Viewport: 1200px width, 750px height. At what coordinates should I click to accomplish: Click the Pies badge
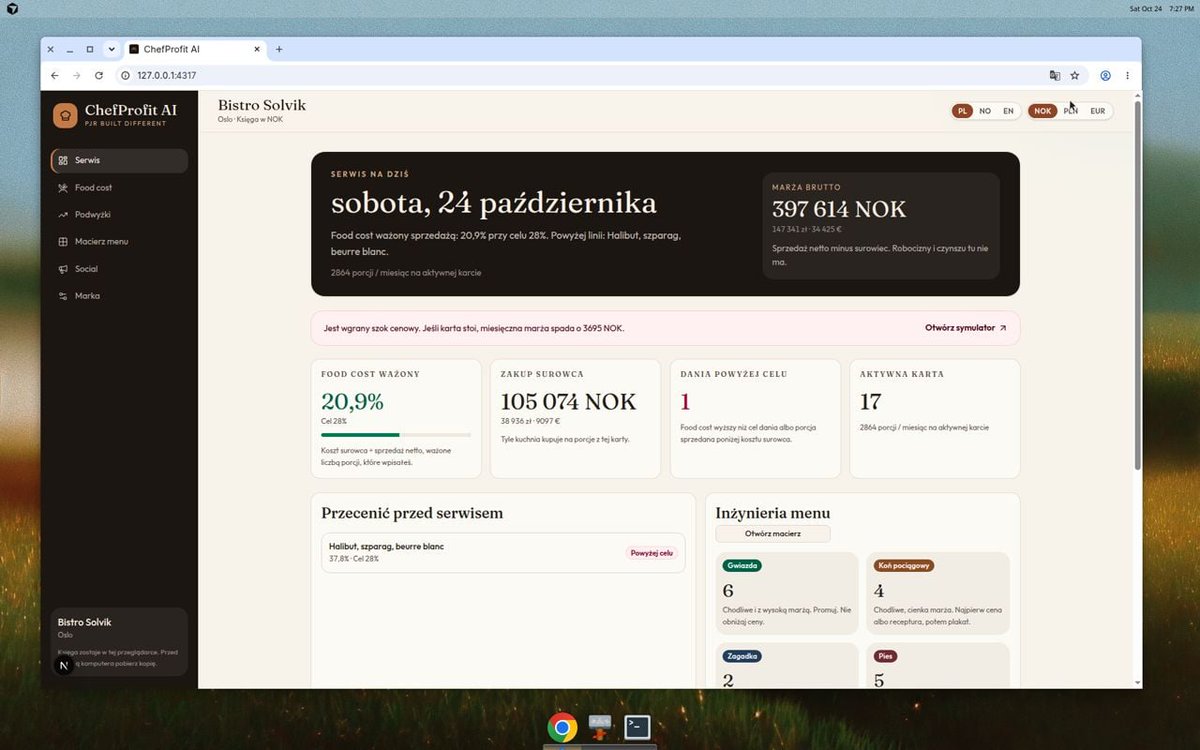[885, 657]
